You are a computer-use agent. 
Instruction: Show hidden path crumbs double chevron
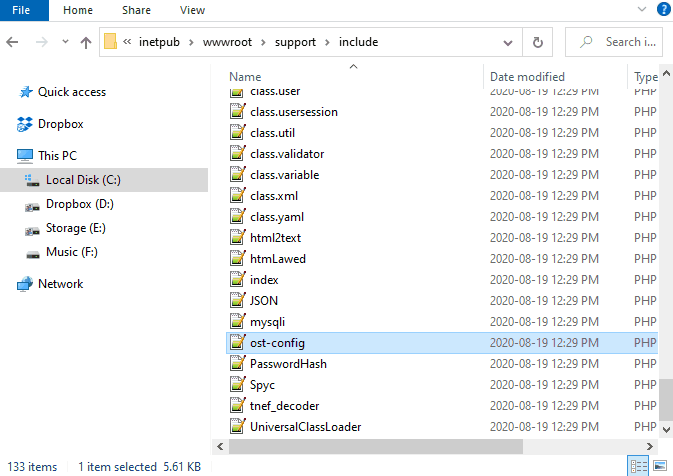127,42
